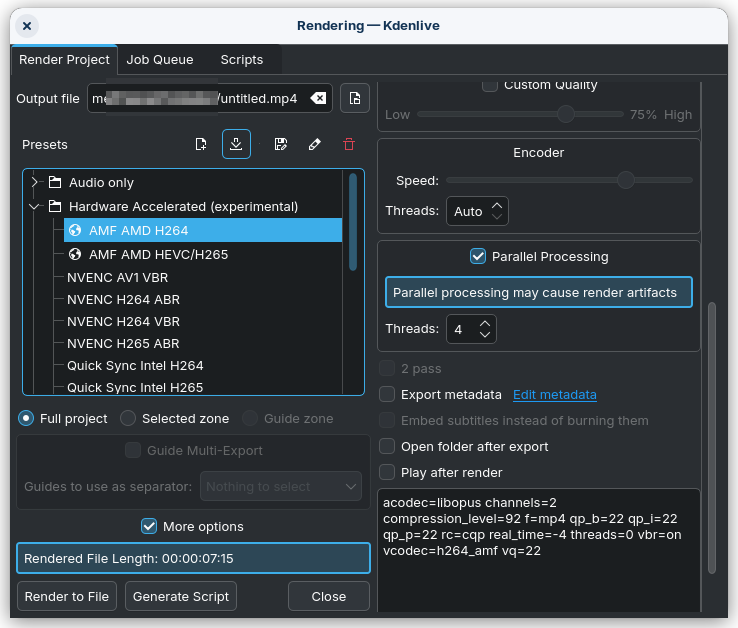Close the Rendering dialog with the X
The height and width of the screenshot is (628, 738).
pyautogui.click(x=27, y=26)
